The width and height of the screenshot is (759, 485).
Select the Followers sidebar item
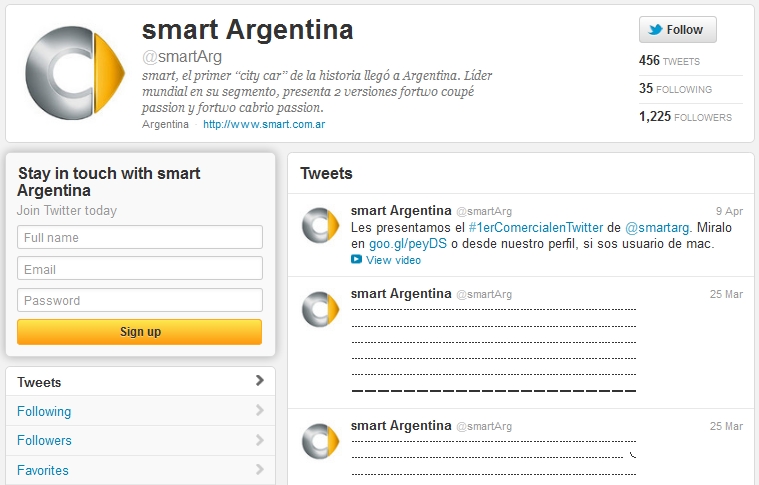click(140, 440)
